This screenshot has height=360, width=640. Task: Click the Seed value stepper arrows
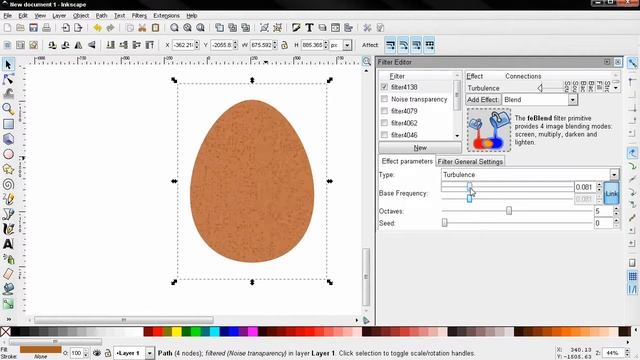[x=616, y=223]
